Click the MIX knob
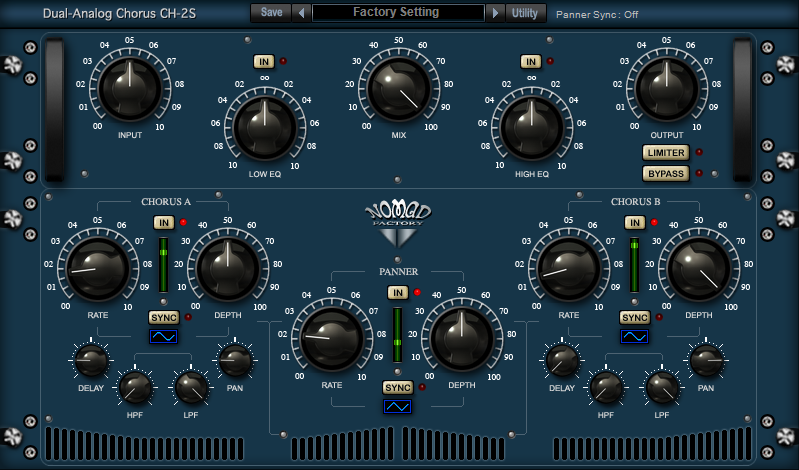The image size is (799, 470). pyautogui.click(x=398, y=89)
